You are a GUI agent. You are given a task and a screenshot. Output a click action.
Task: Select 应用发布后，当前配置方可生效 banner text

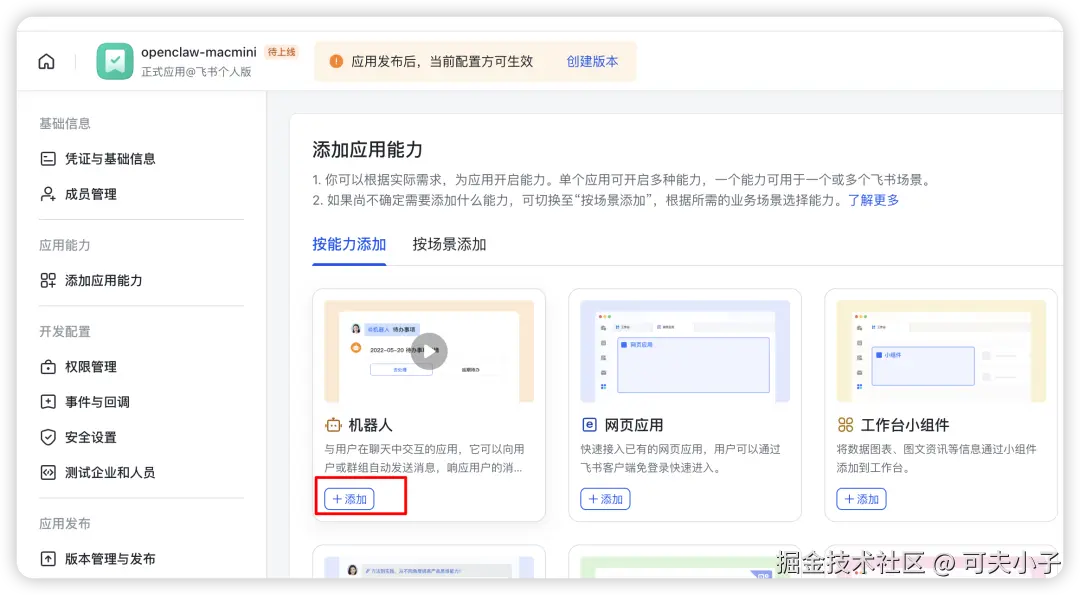[x=442, y=61]
